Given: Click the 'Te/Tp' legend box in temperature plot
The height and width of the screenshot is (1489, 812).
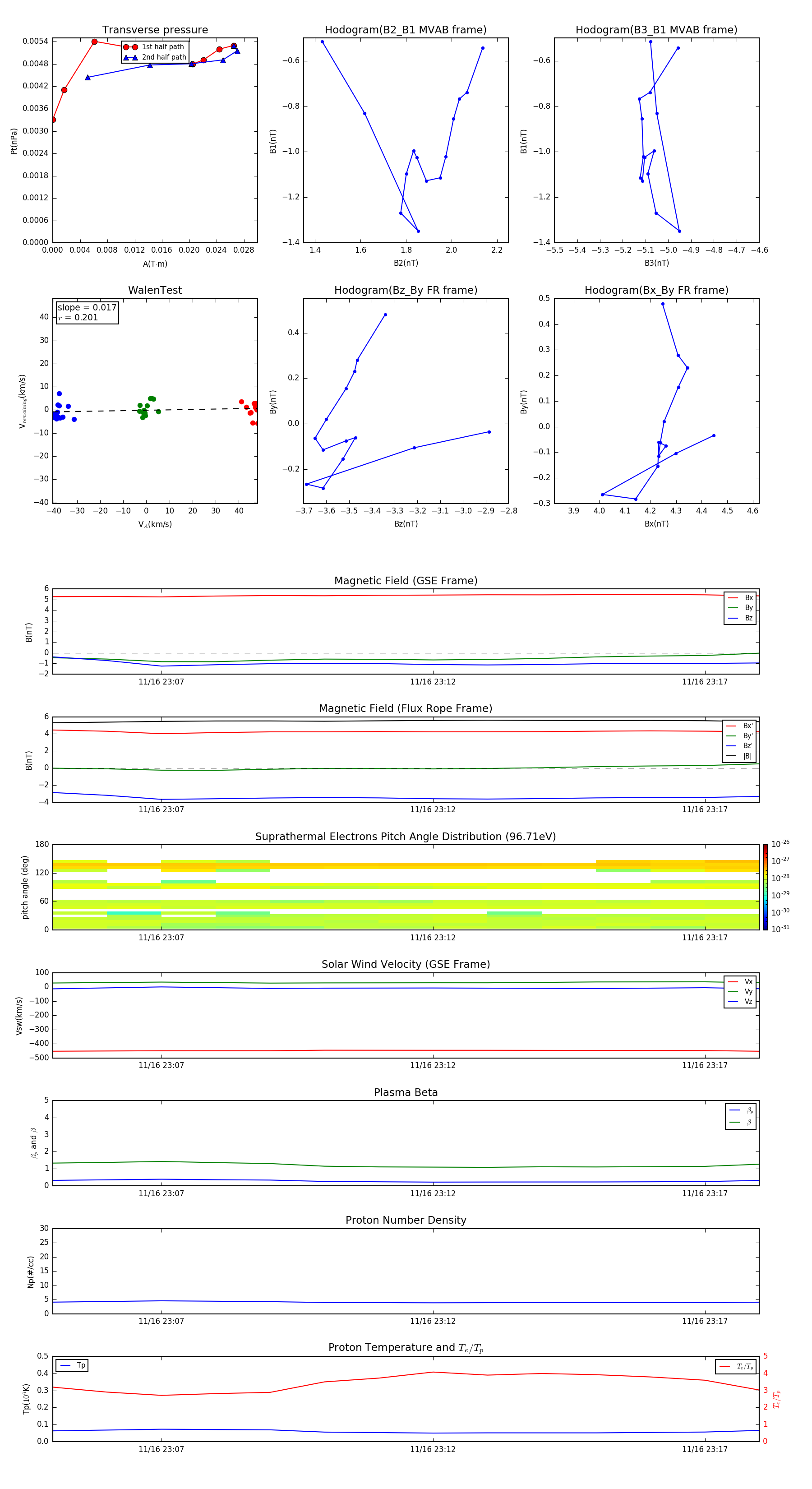Looking at the screenshot, I should pyautogui.click(x=736, y=1367).
